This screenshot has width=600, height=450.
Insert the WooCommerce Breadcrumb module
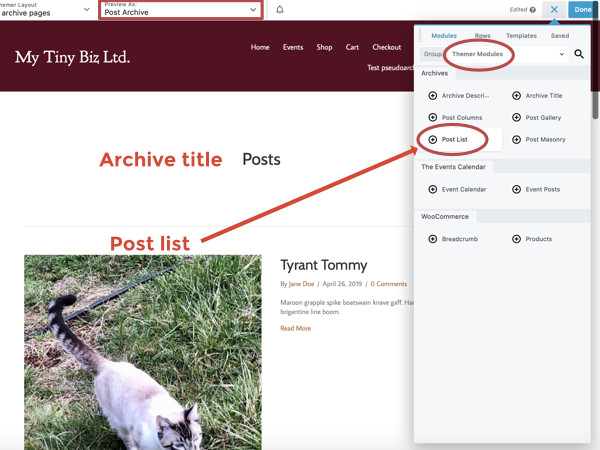coord(454,239)
